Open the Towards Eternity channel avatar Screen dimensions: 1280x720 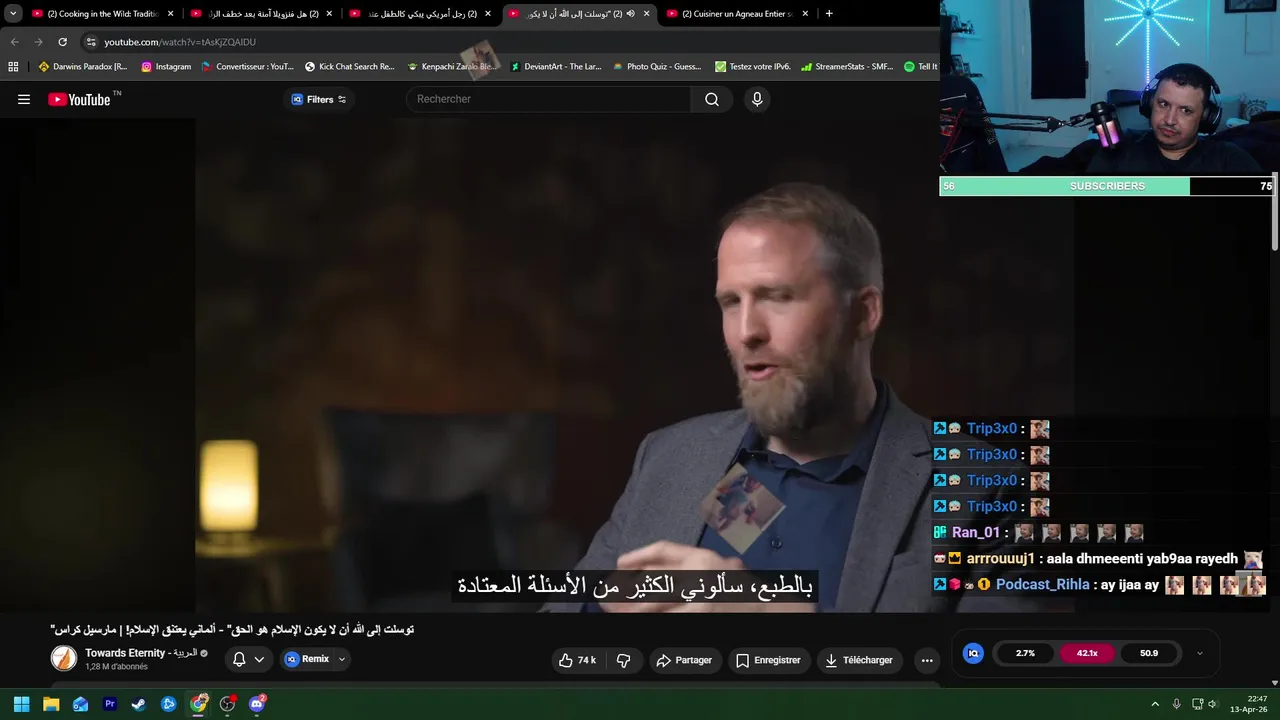click(64, 658)
